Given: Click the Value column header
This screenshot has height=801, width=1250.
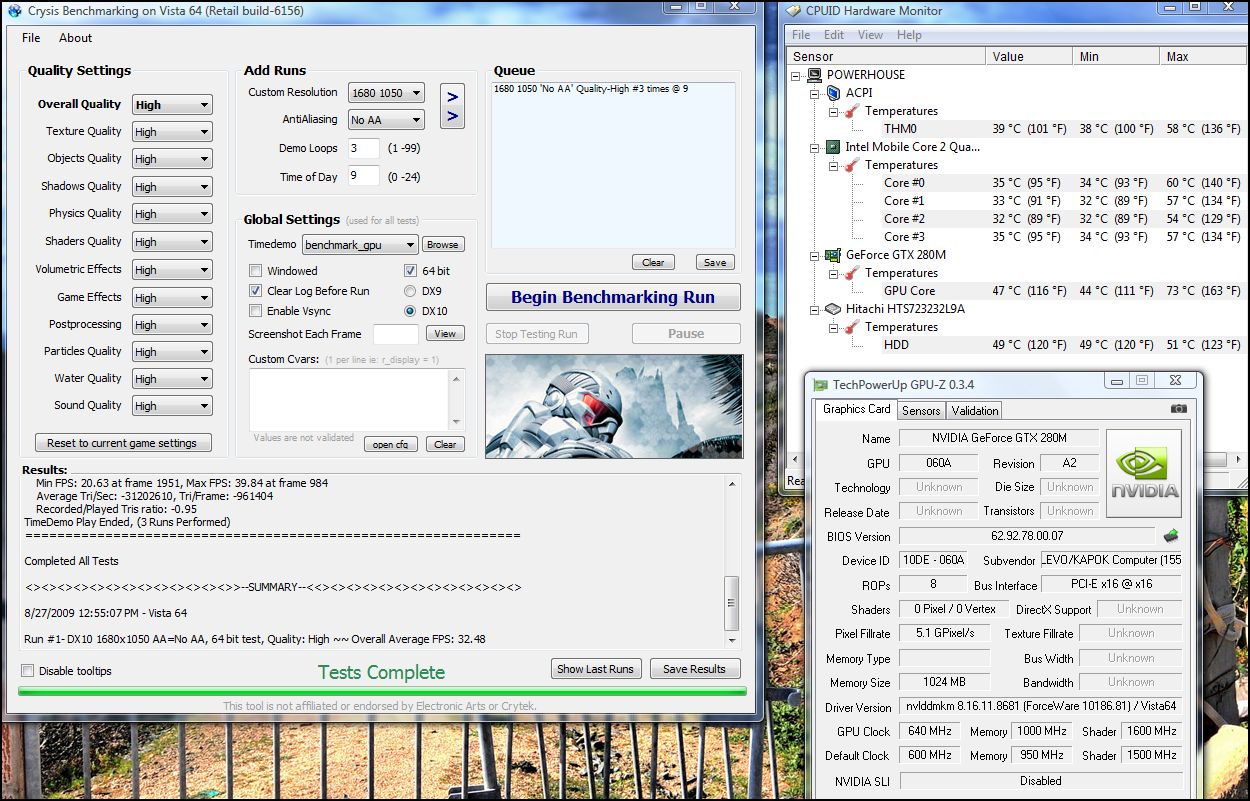Looking at the screenshot, I should [1030, 57].
